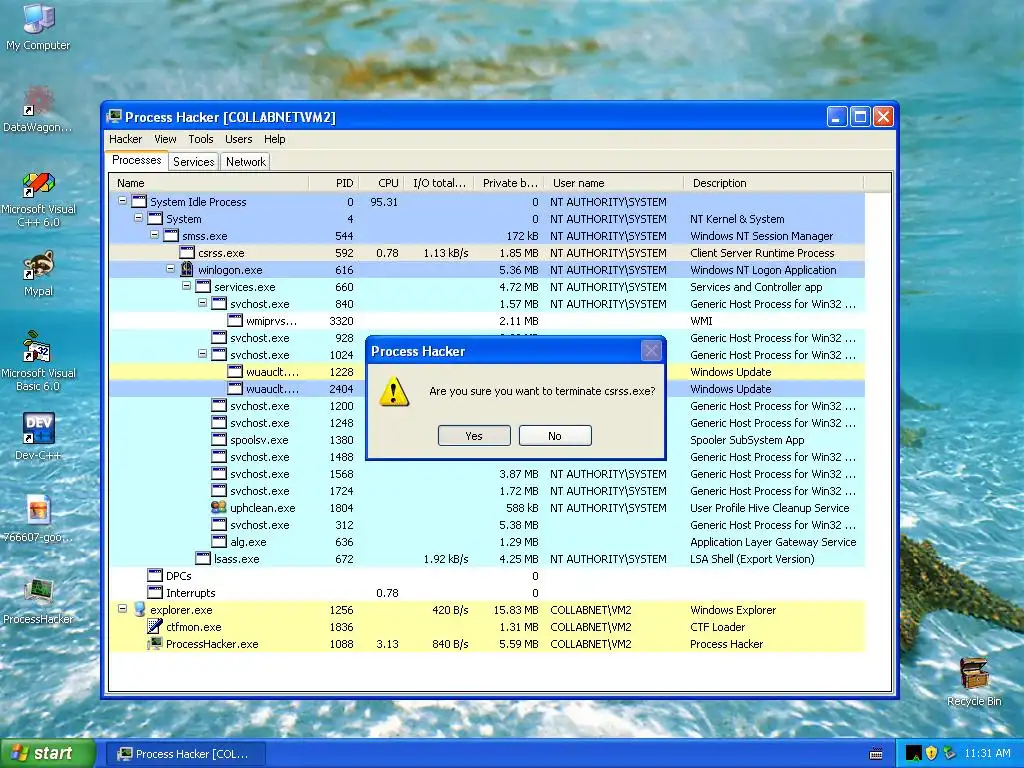Confirm termination by clicking Yes
This screenshot has width=1024, height=768.
[474, 436]
